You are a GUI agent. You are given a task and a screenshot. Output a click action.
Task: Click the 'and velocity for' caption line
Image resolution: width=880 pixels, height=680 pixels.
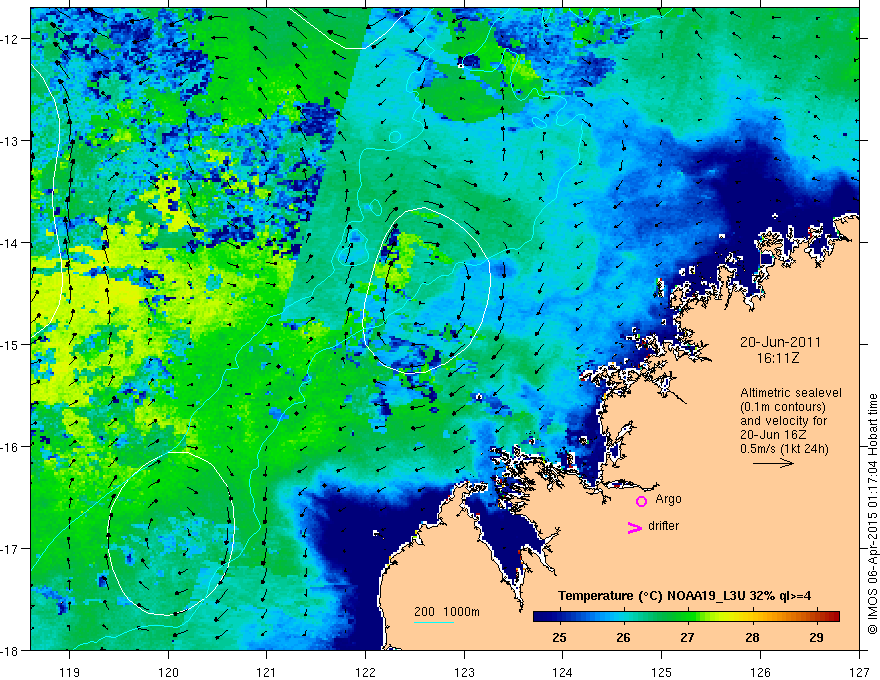click(783, 421)
